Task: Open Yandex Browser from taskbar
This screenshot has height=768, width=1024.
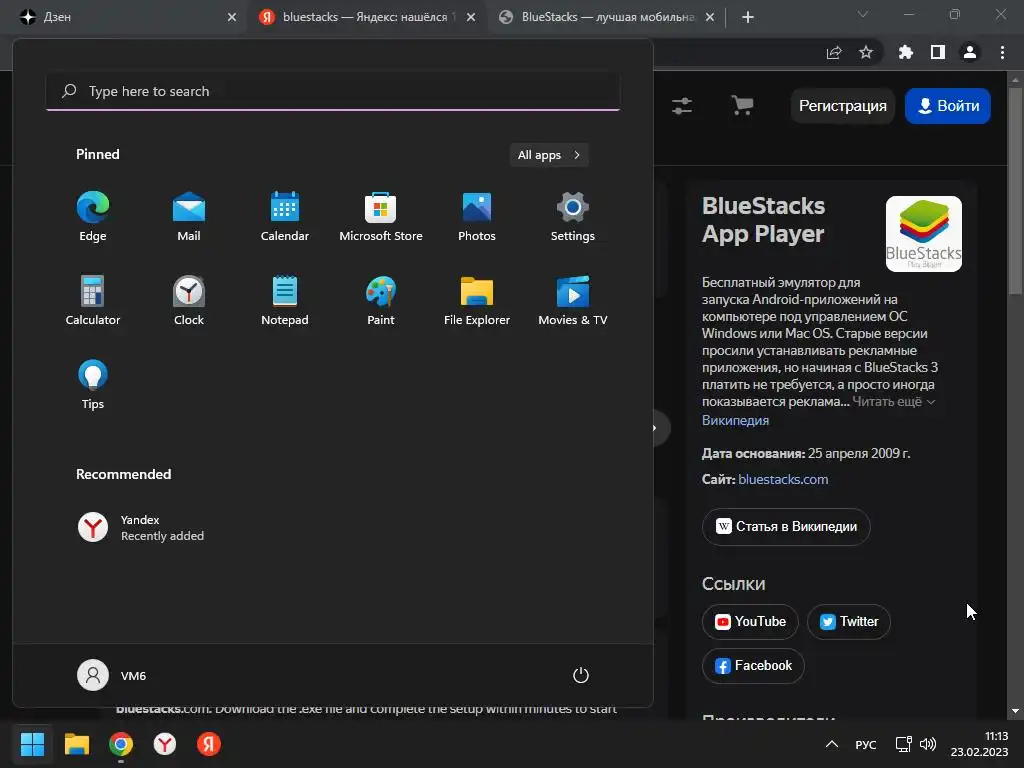Action: click(x=165, y=744)
